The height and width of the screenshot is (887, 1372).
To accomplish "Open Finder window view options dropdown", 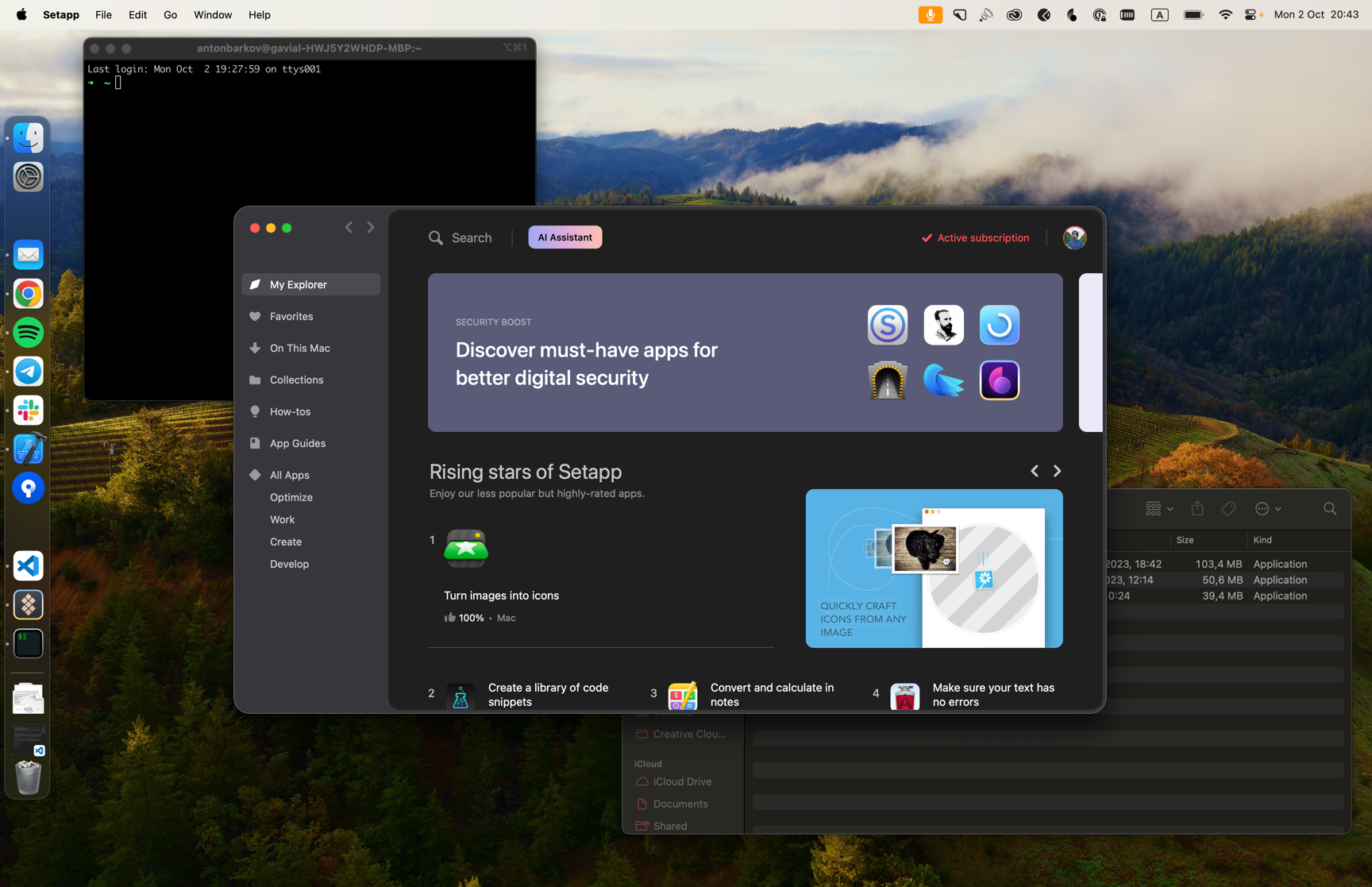I will point(1159,509).
